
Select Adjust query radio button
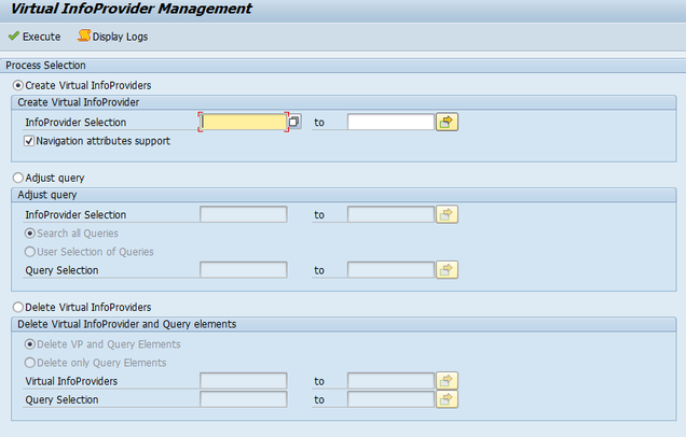(18, 178)
